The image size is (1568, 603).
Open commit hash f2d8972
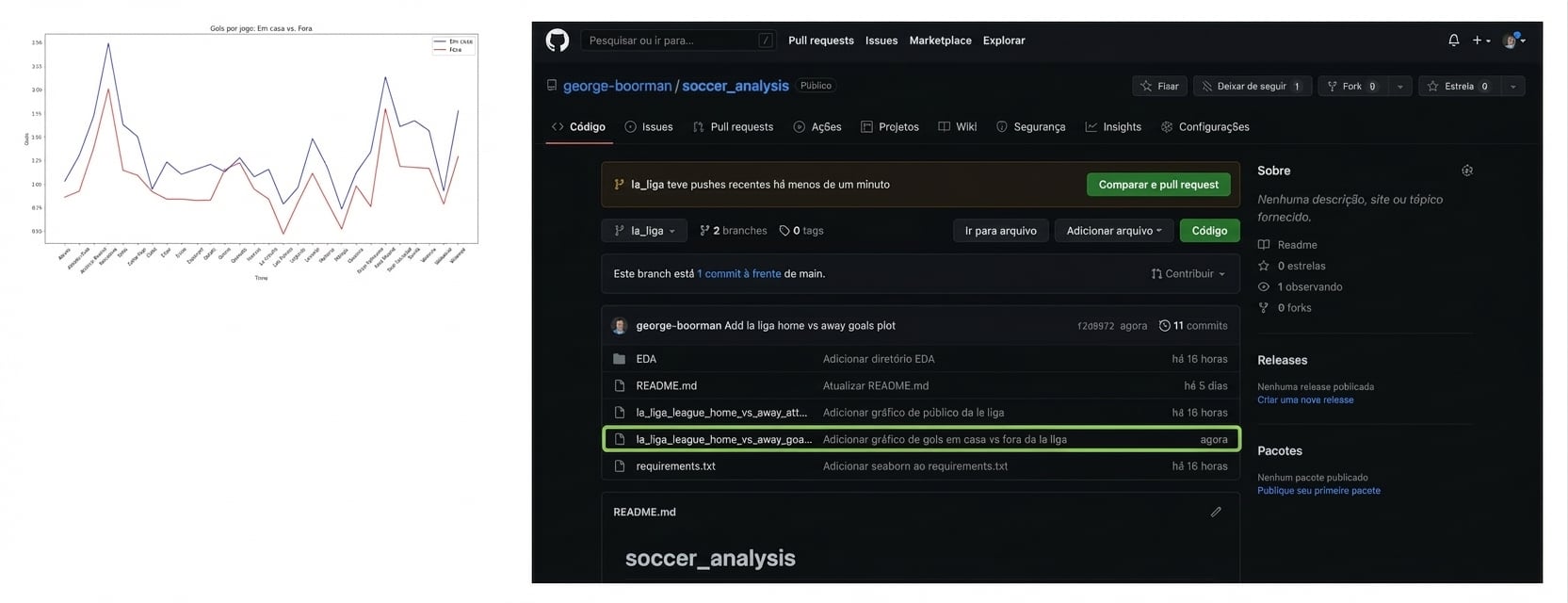[1095, 326]
